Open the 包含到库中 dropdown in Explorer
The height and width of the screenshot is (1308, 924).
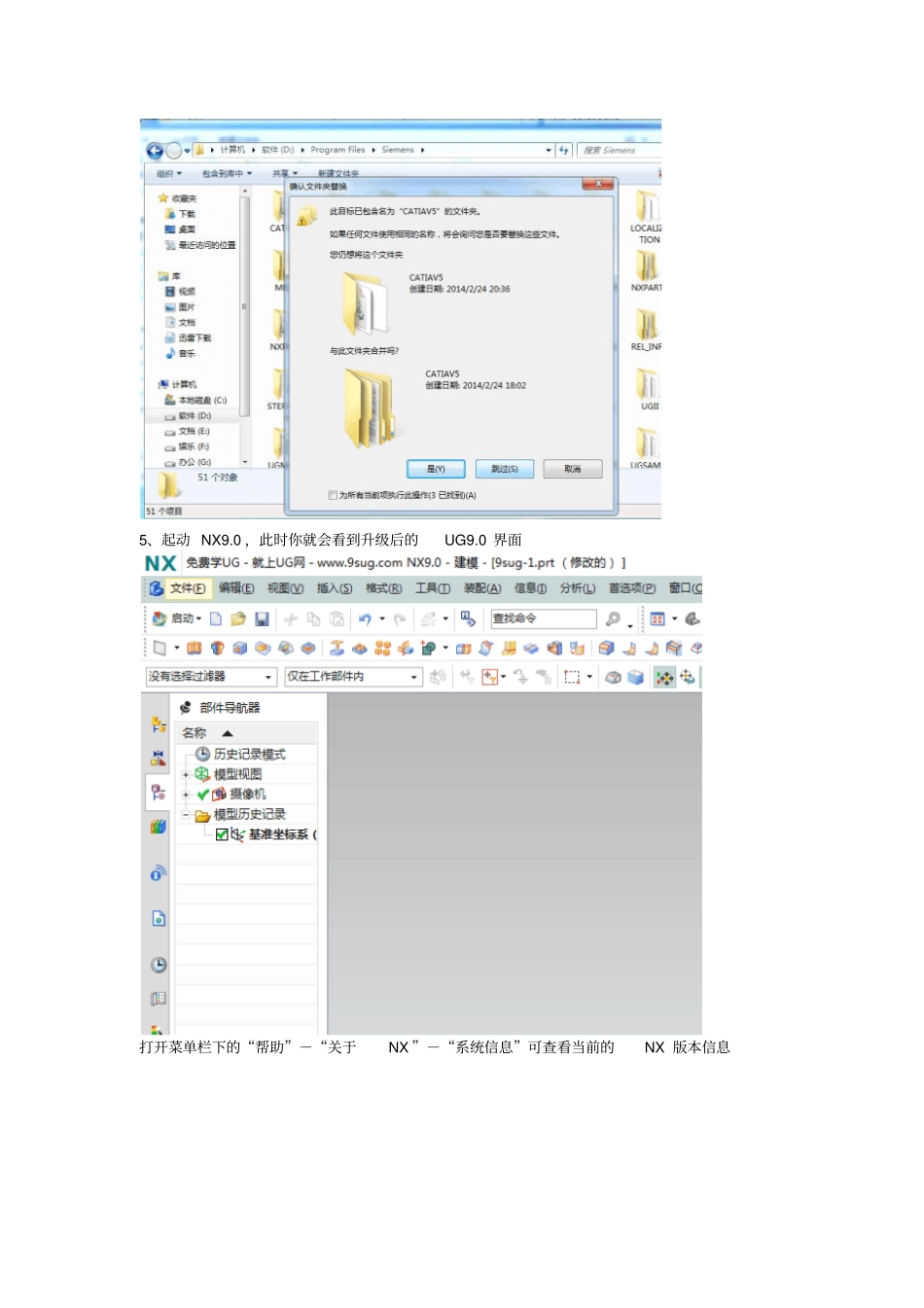[x=227, y=173]
